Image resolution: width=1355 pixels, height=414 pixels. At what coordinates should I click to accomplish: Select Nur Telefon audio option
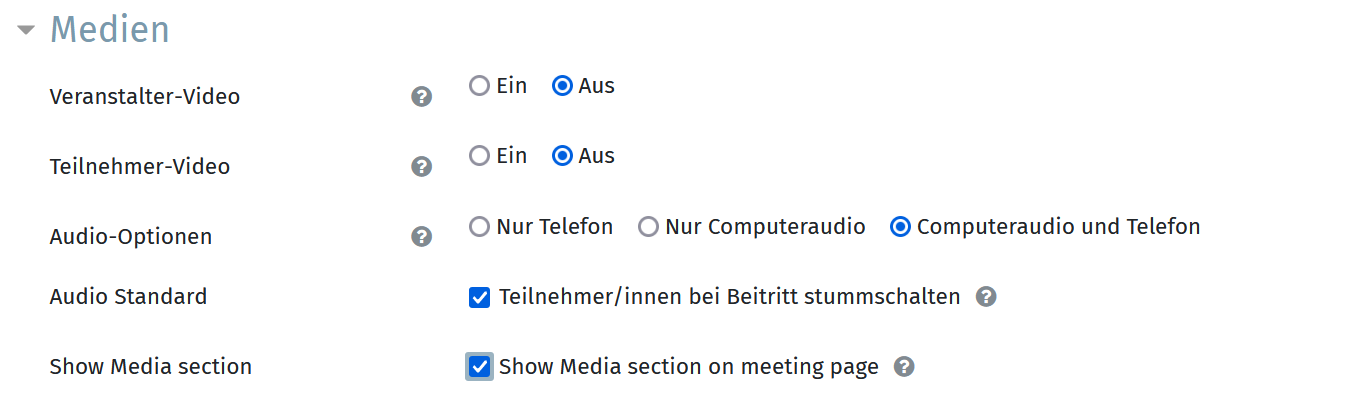tap(480, 227)
